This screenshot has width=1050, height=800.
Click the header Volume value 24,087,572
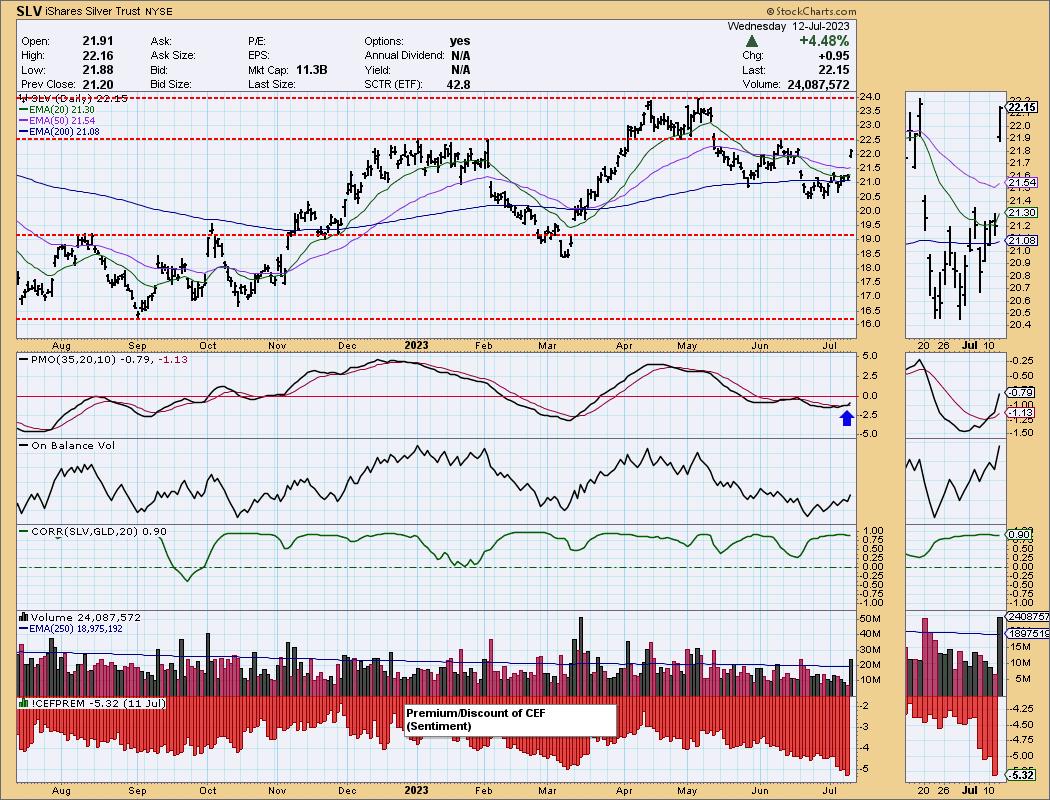click(x=818, y=84)
